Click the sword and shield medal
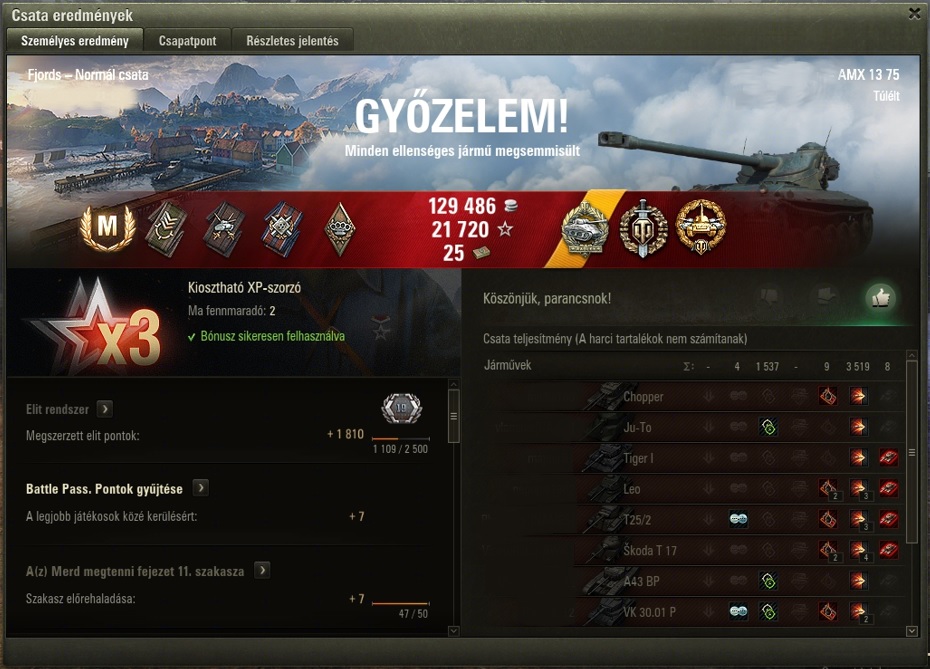Image resolution: width=930 pixels, height=669 pixels. [644, 228]
